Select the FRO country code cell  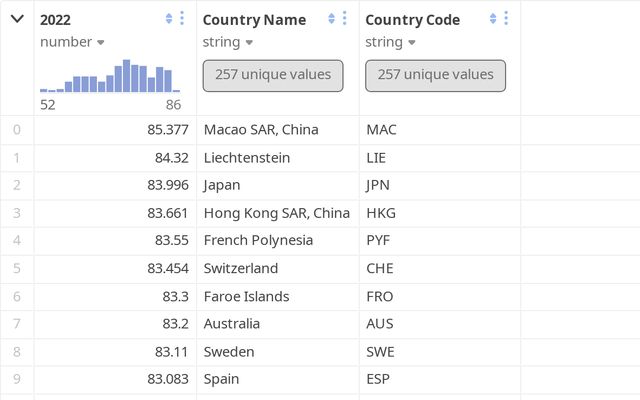(440, 296)
